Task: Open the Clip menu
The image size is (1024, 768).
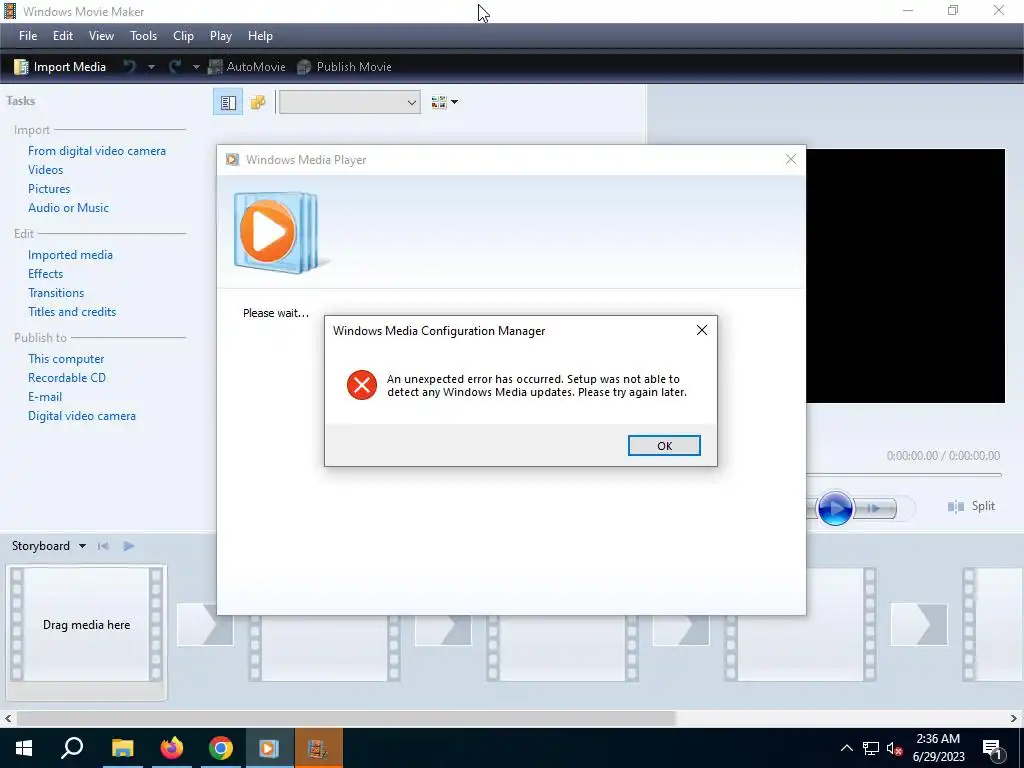Action: 183,36
